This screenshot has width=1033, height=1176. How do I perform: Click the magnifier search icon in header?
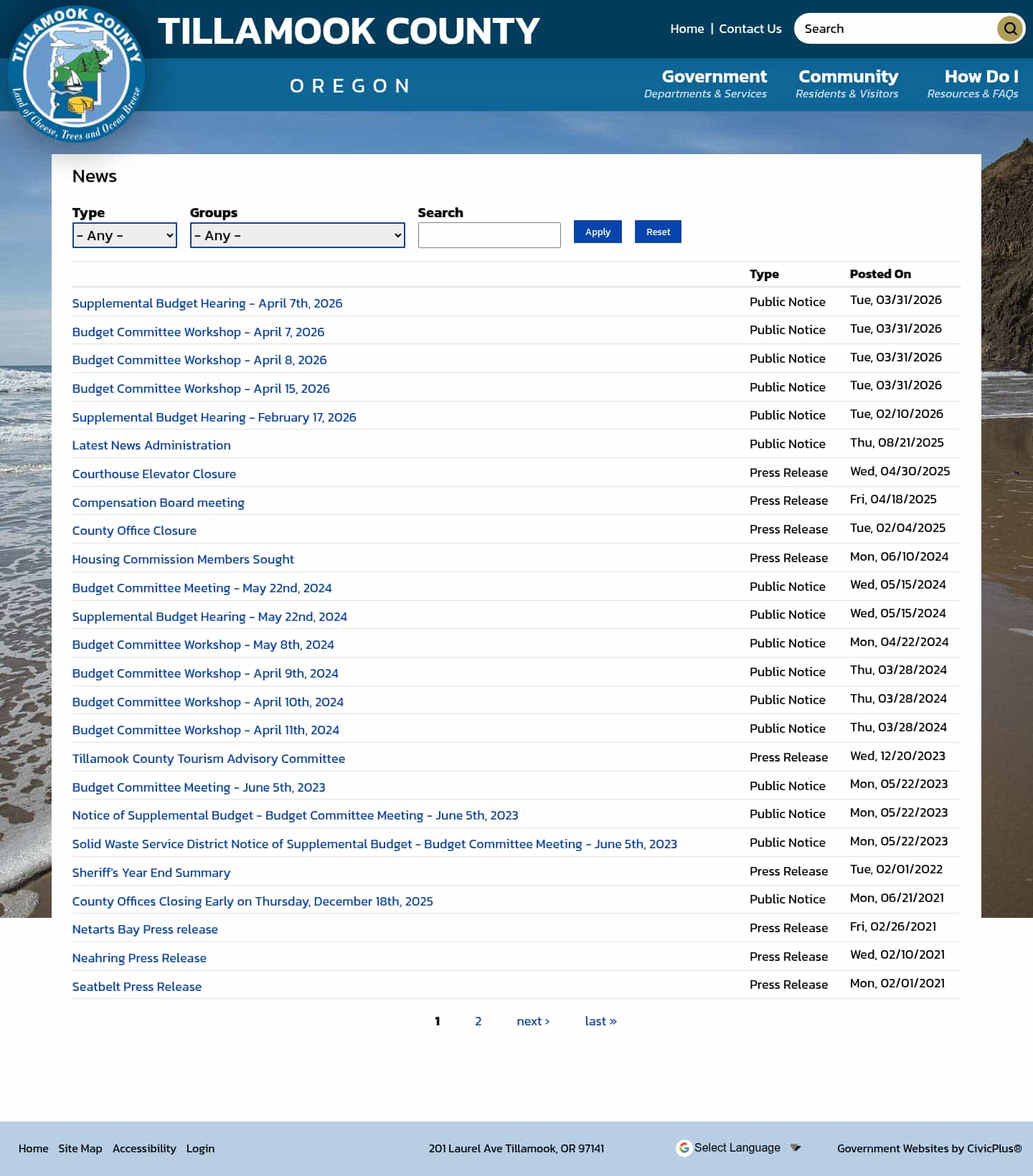pyautogui.click(x=1010, y=29)
